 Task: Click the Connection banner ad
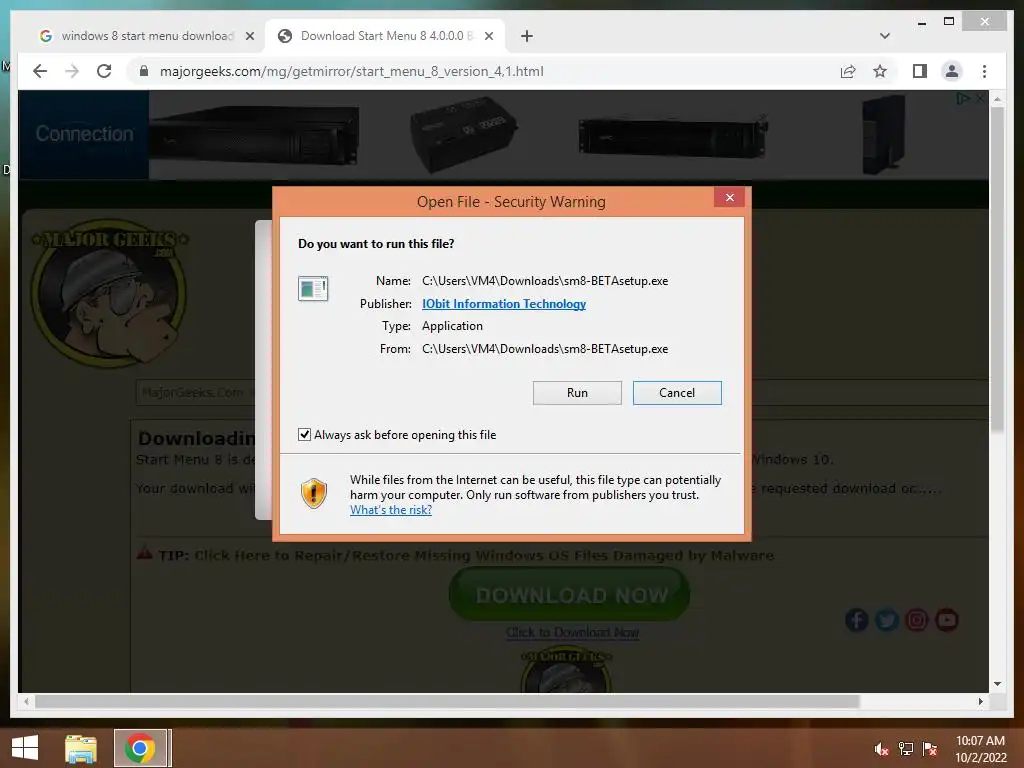[x=84, y=135]
